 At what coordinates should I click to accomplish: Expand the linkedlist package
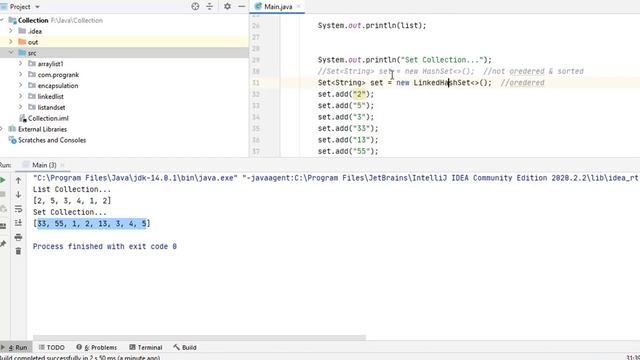coord(21,96)
